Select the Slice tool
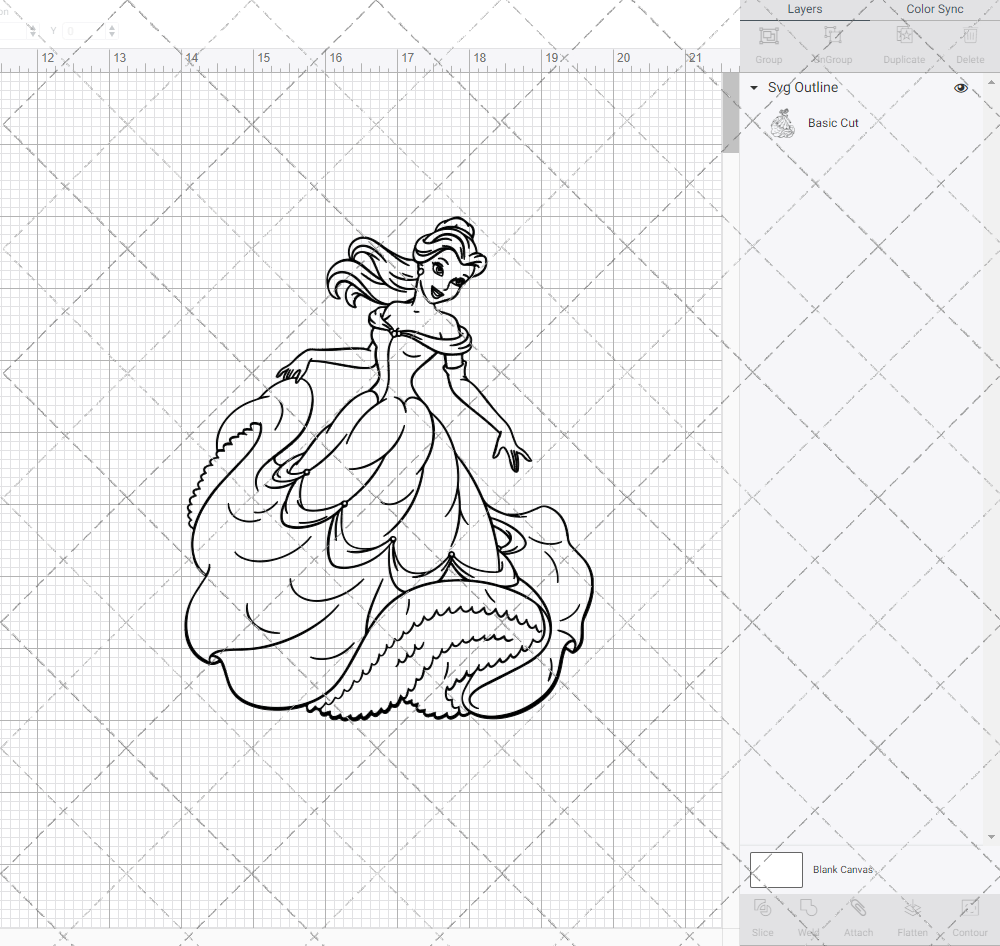The image size is (1000, 946). pyautogui.click(x=762, y=908)
